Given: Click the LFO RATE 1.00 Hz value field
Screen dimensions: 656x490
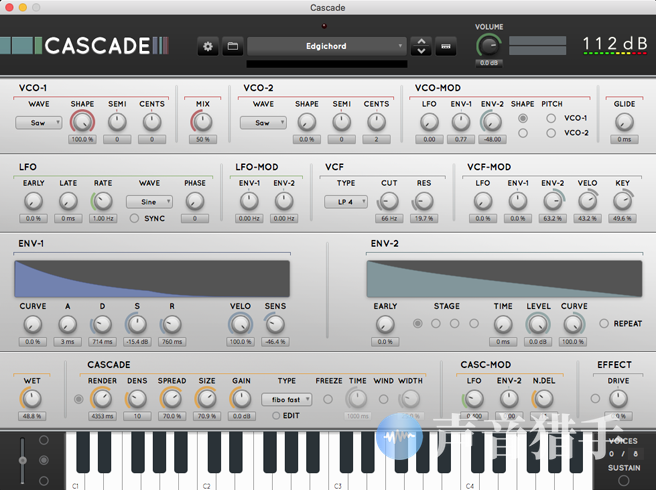Looking at the screenshot, I should [x=102, y=218].
